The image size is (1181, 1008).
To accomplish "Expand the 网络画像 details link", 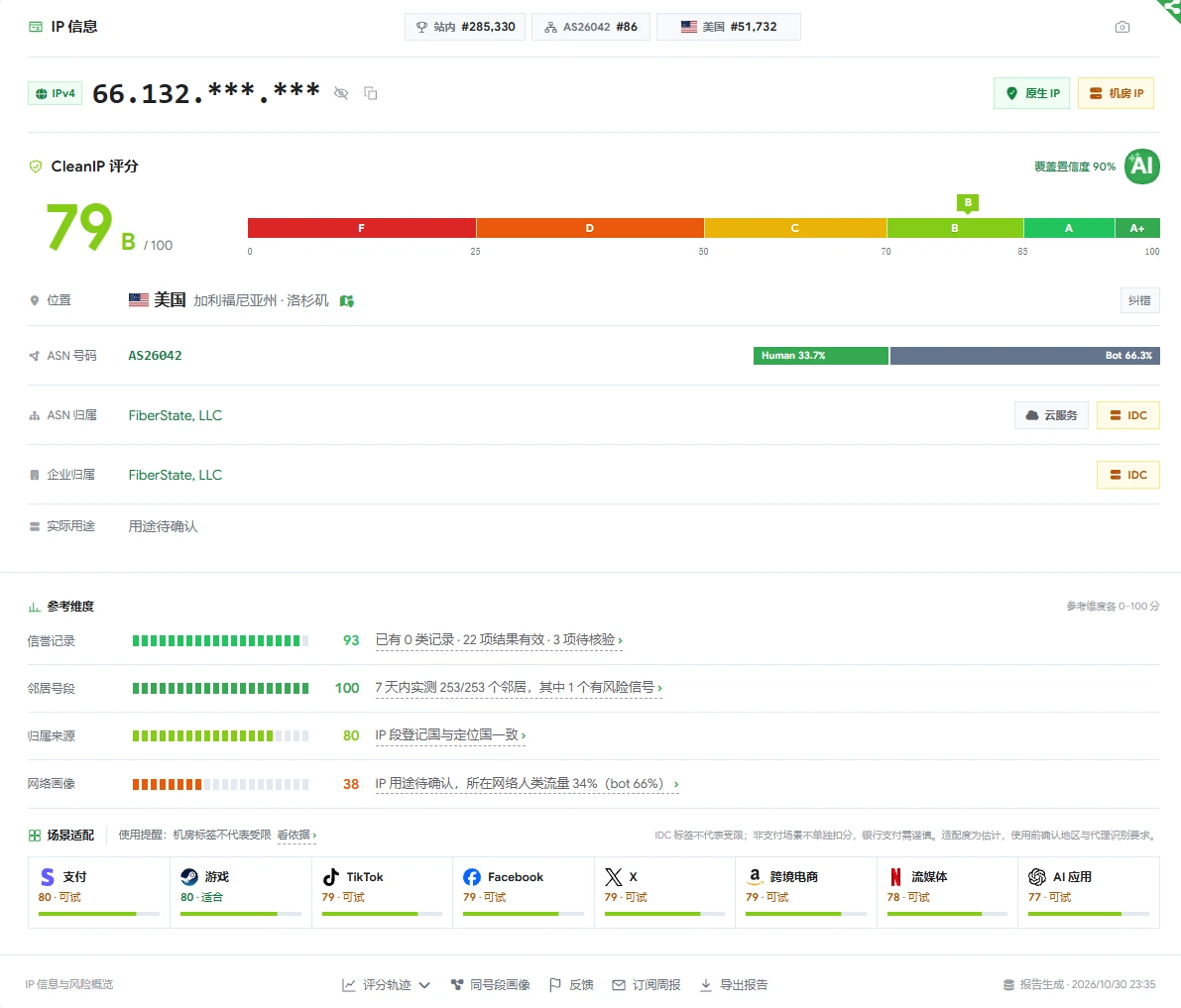I will click(528, 784).
